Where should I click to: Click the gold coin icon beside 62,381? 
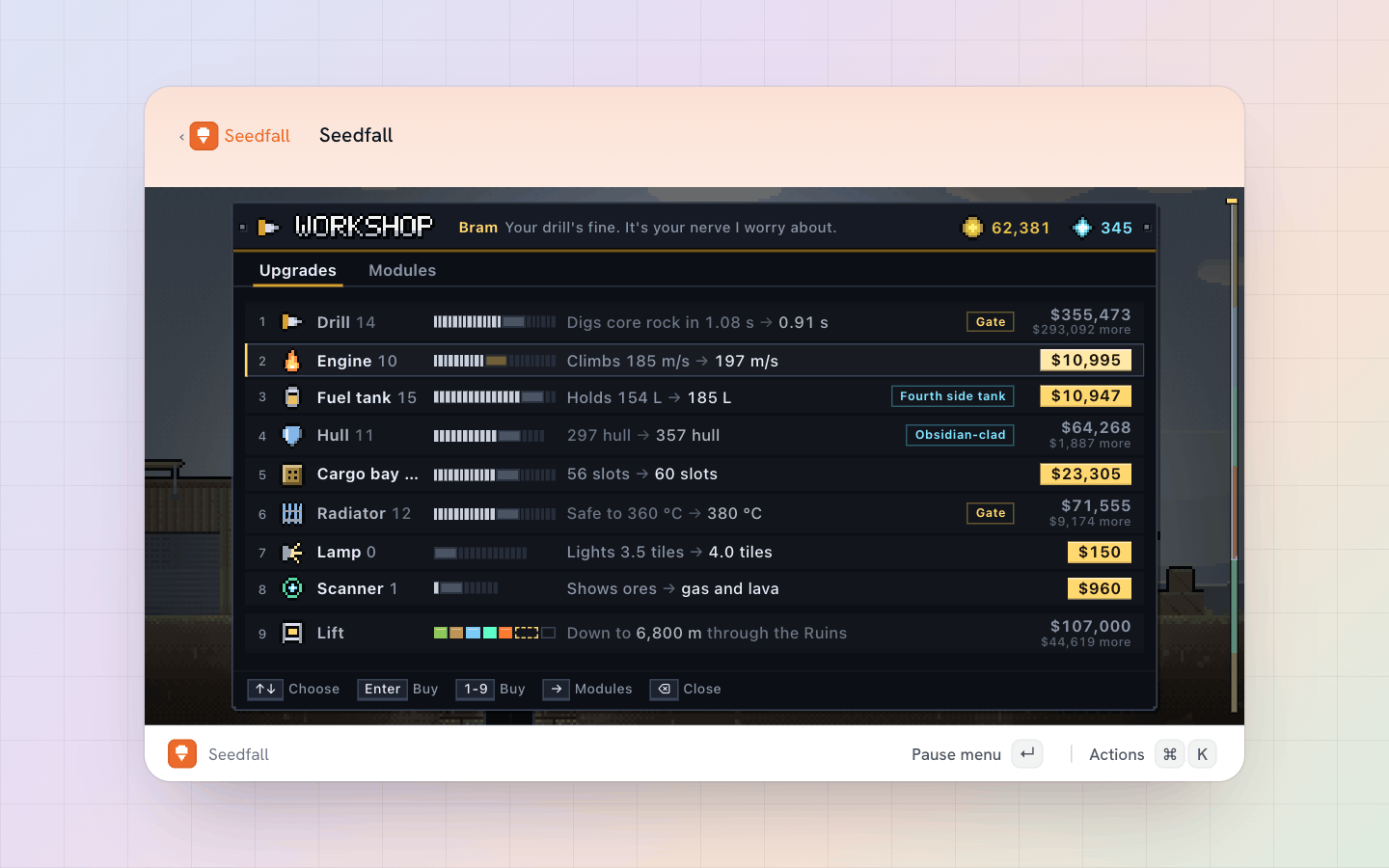coord(972,228)
